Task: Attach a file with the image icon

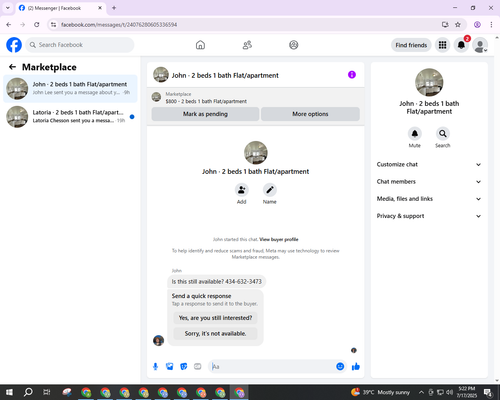Action: tap(170, 367)
